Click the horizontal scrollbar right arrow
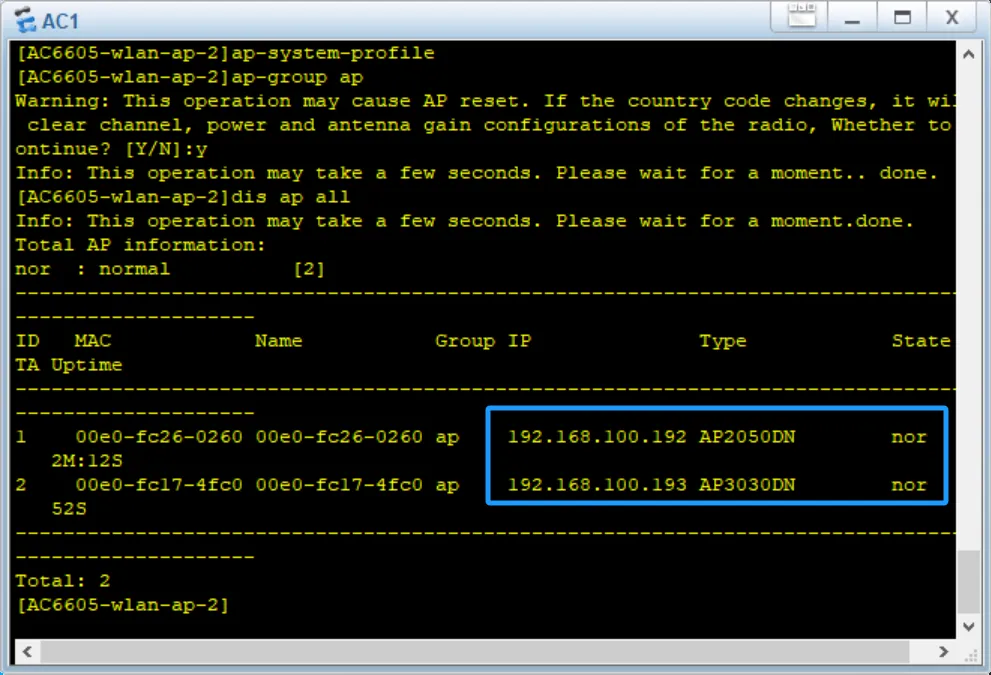This screenshot has height=675, width=991. tap(942, 651)
